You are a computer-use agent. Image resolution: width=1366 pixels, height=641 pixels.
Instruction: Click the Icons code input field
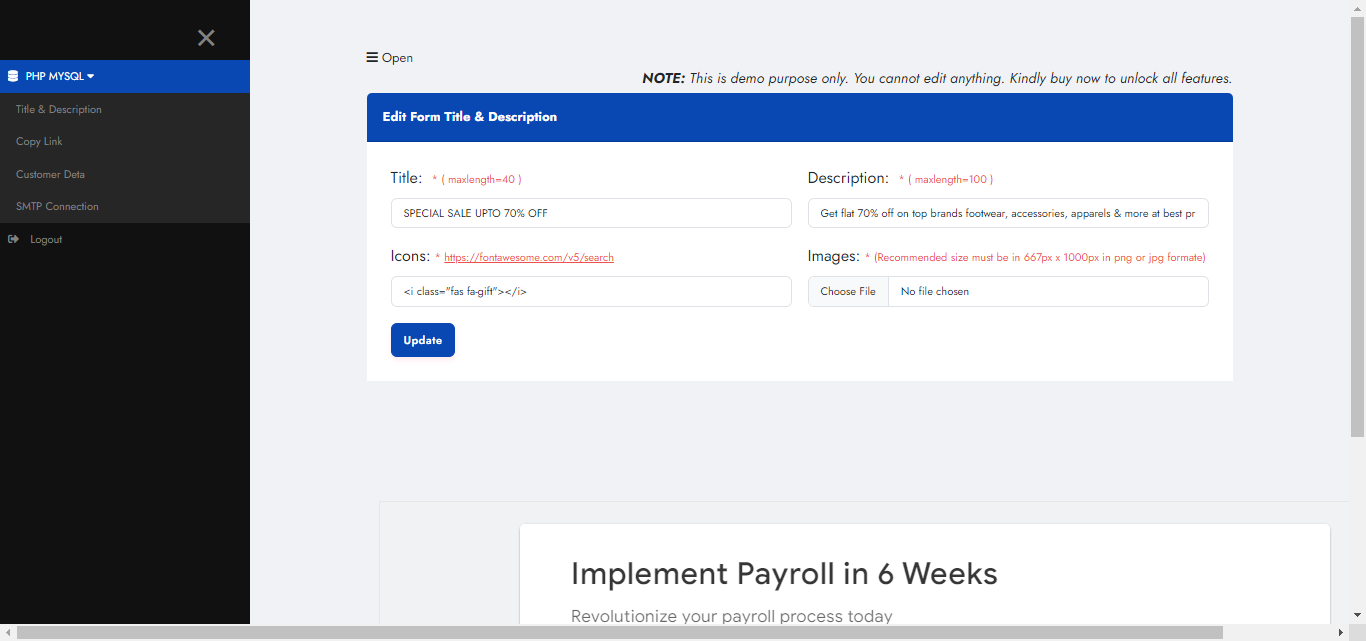[590, 291]
